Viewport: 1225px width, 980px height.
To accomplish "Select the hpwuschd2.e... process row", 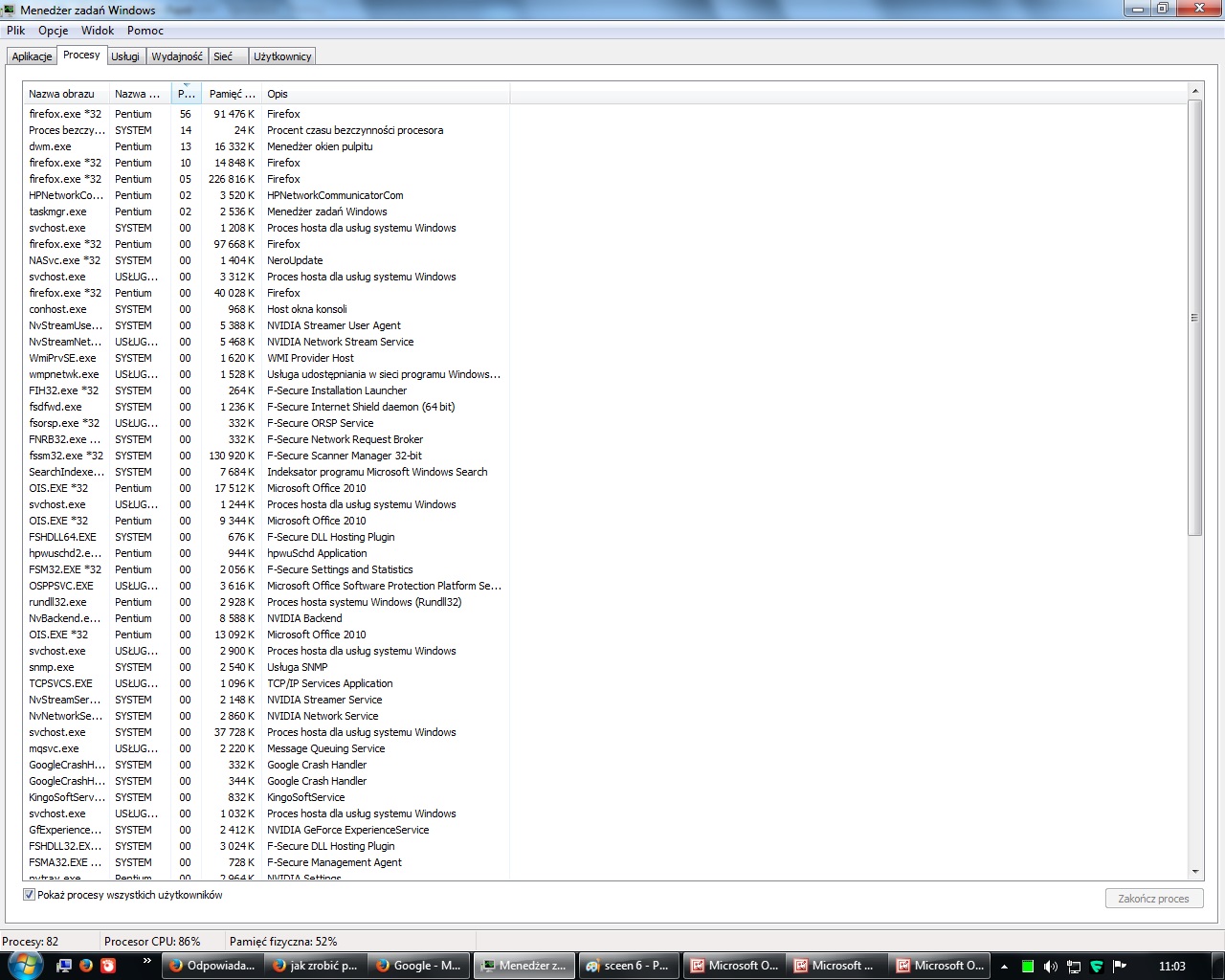I will tap(266, 553).
